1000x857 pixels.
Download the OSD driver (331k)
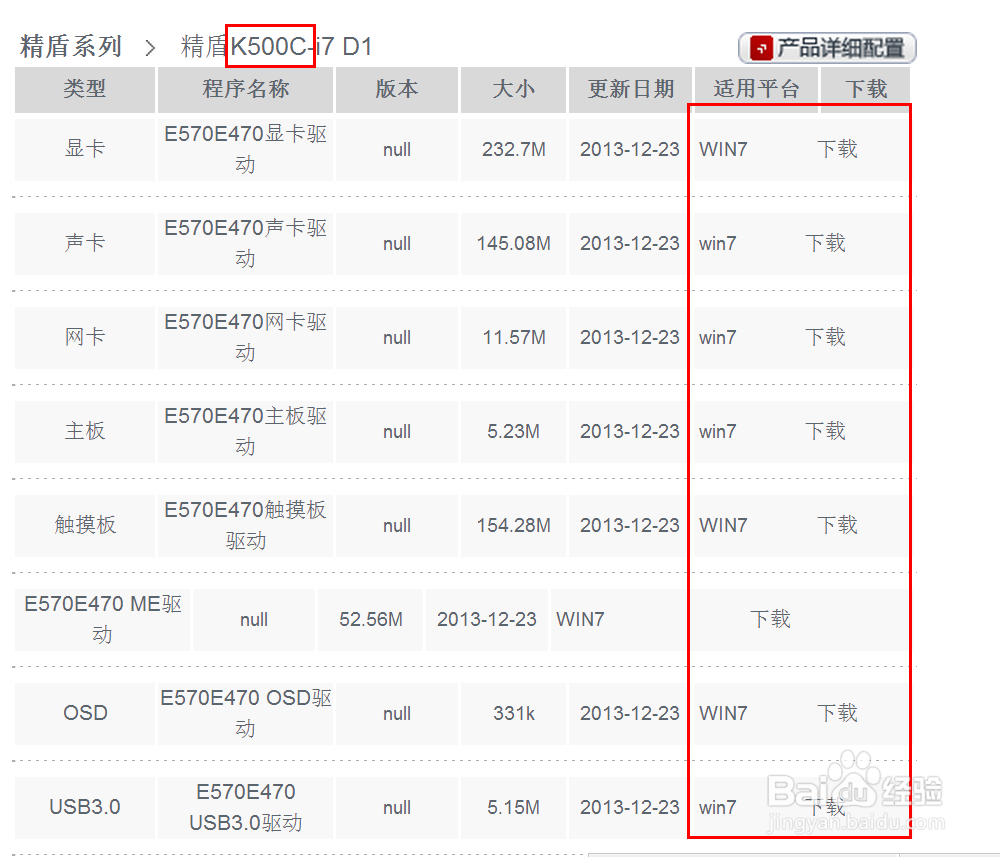click(837, 713)
